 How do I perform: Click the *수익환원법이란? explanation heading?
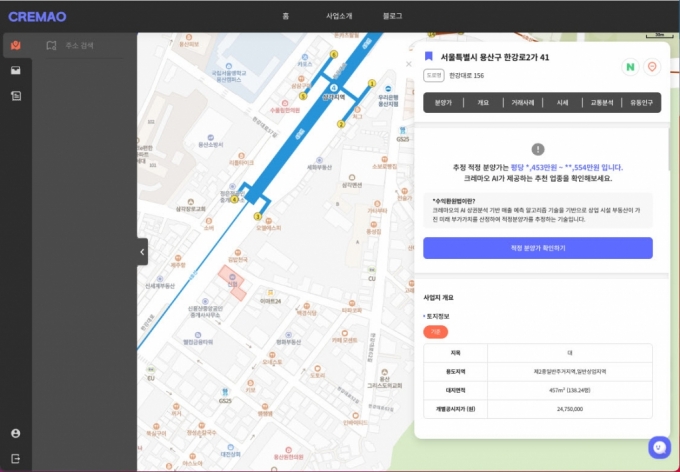tap(454, 201)
